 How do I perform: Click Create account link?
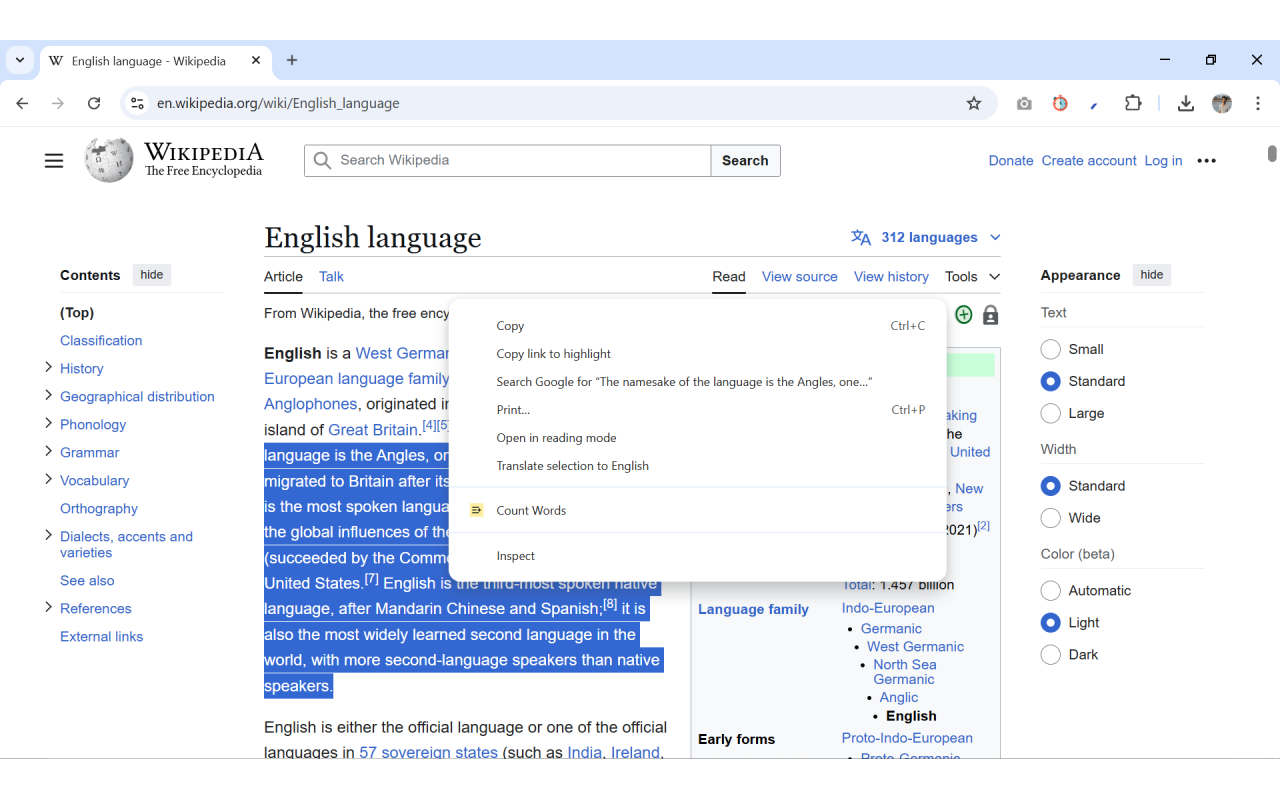pos(1089,160)
